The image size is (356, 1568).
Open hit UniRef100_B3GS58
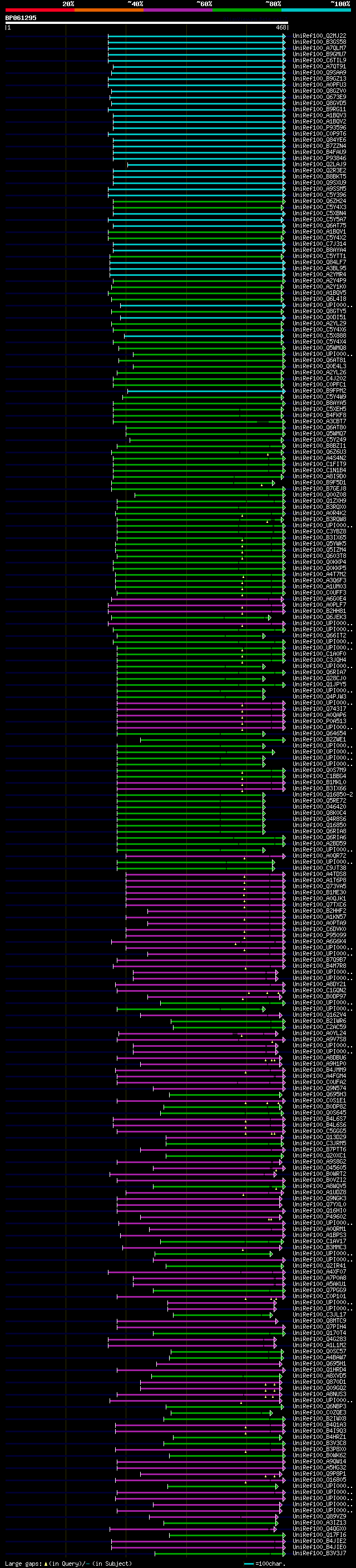click(x=319, y=42)
